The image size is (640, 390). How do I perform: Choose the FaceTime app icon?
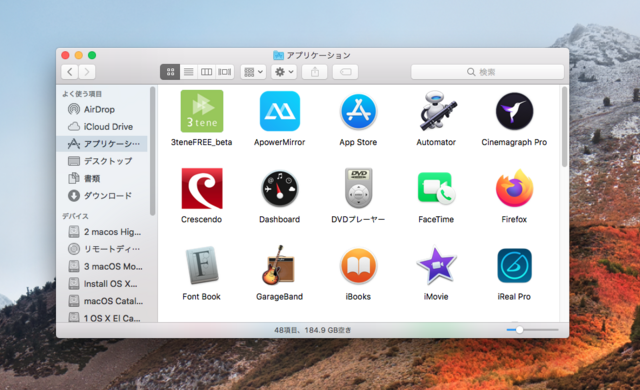point(436,188)
